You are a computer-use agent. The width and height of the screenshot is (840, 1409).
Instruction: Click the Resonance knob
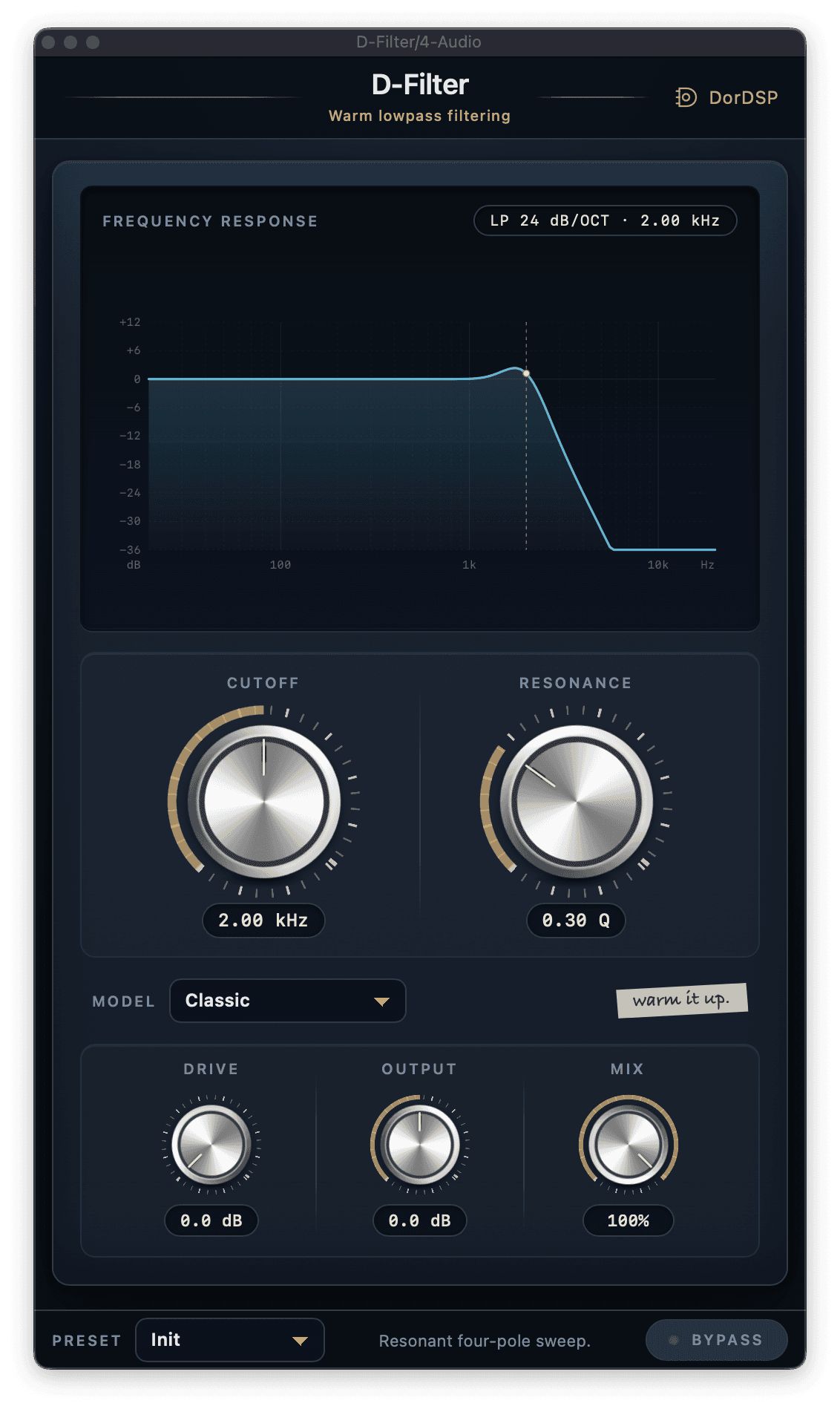(x=577, y=802)
